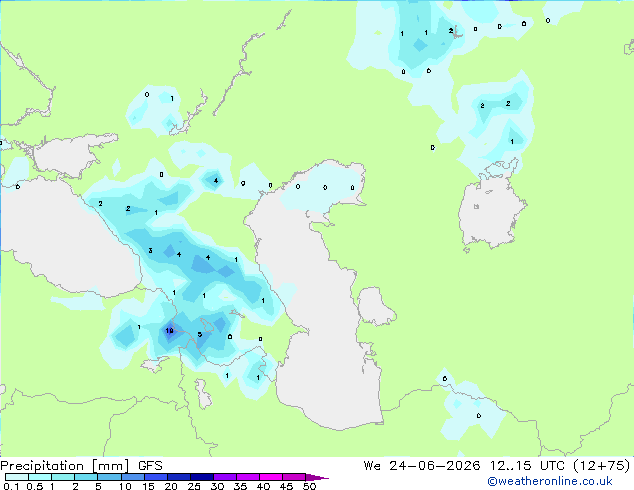
Task: Select the 40–45 mm magenta legend swatch
Action: pyautogui.click(x=271, y=477)
